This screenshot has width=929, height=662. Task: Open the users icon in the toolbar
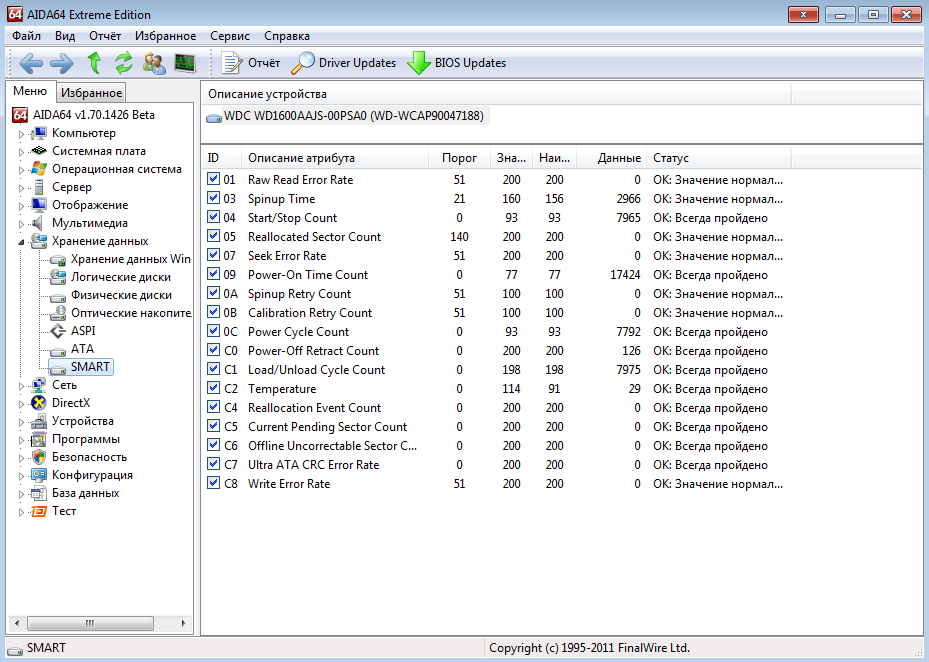coord(154,63)
